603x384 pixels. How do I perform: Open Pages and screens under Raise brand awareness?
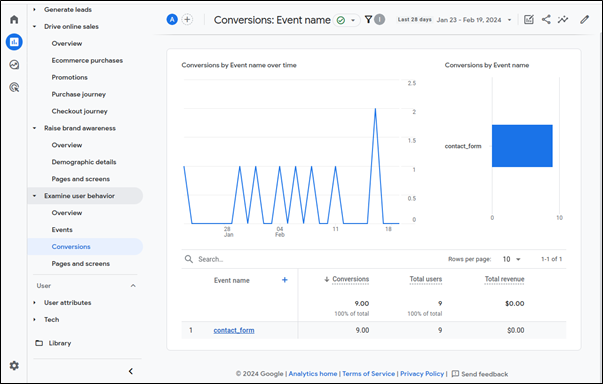coord(81,179)
